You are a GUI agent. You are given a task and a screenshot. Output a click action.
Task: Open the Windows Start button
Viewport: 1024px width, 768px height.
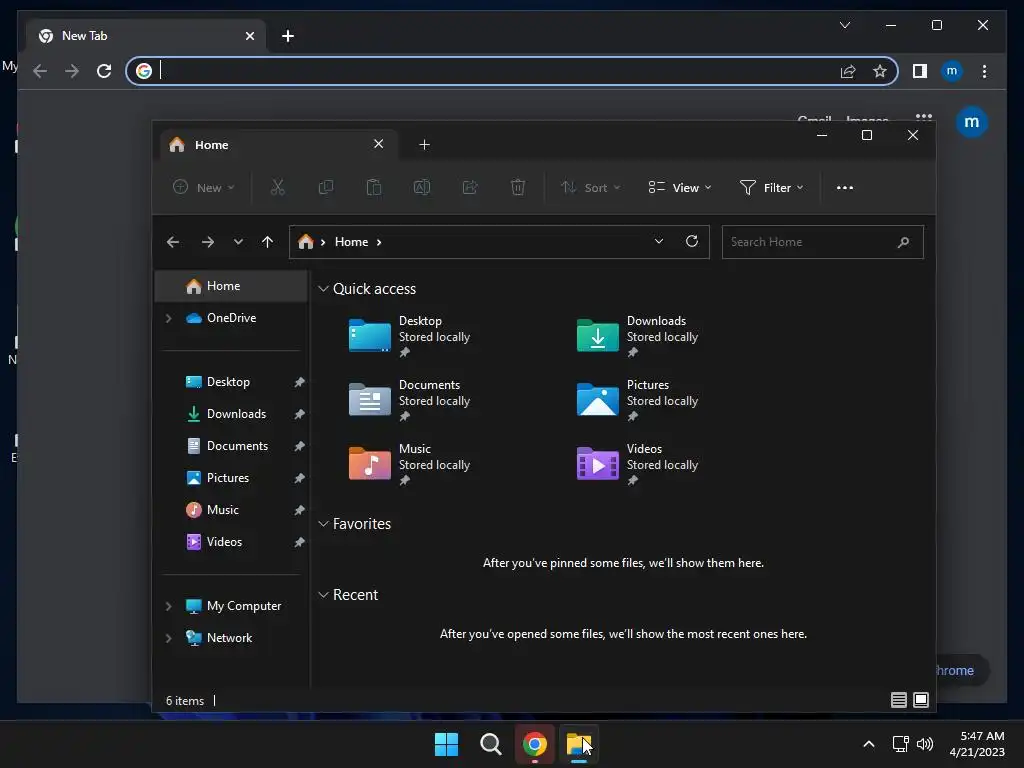[447, 744]
